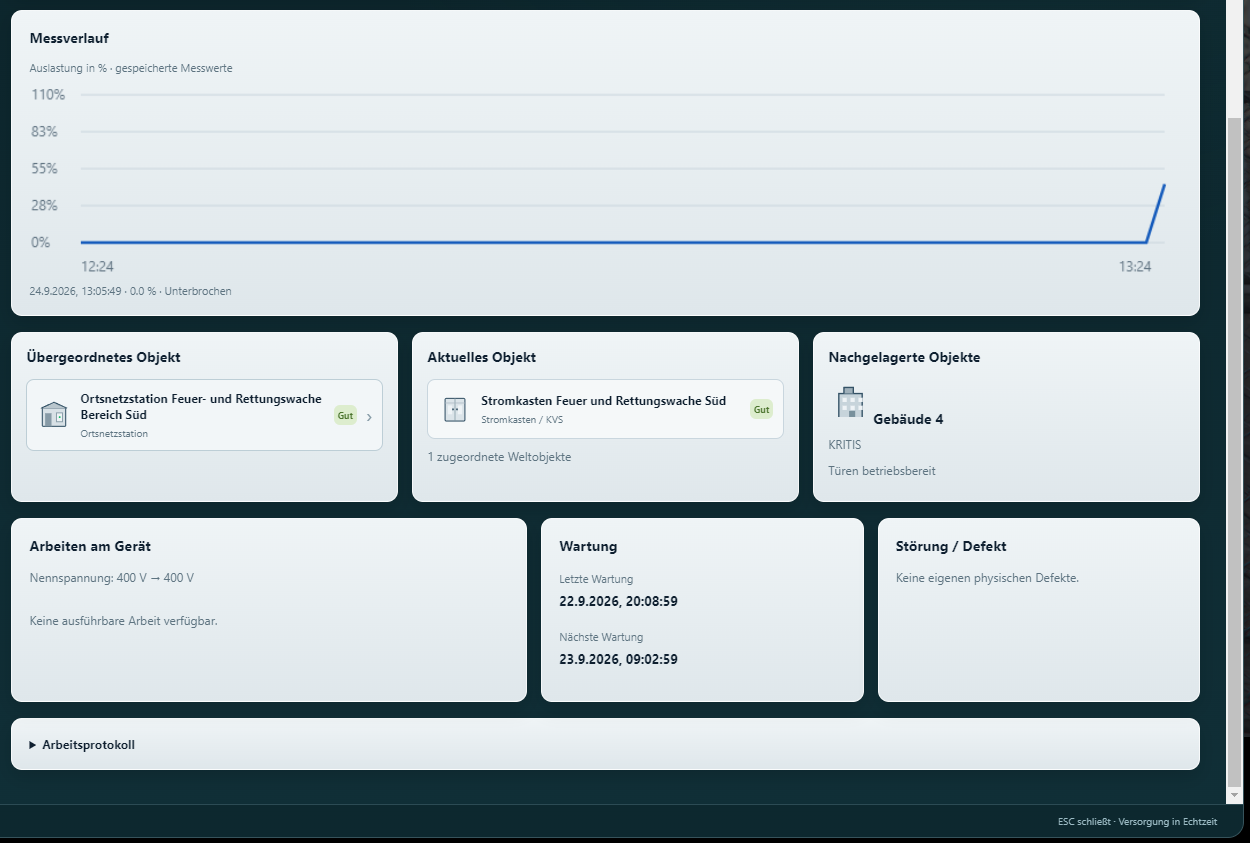Select Stromkasten Feuer und Rettungswache Süd card
This screenshot has height=843, width=1250.
tap(605, 409)
